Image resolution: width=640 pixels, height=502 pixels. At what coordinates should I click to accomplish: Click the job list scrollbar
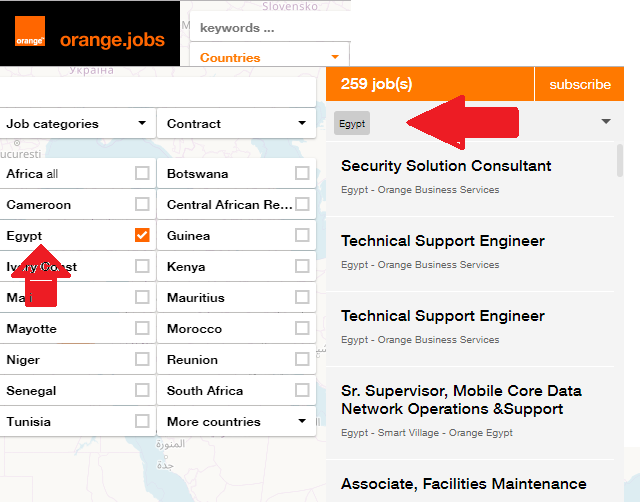(x=620, y=160)
